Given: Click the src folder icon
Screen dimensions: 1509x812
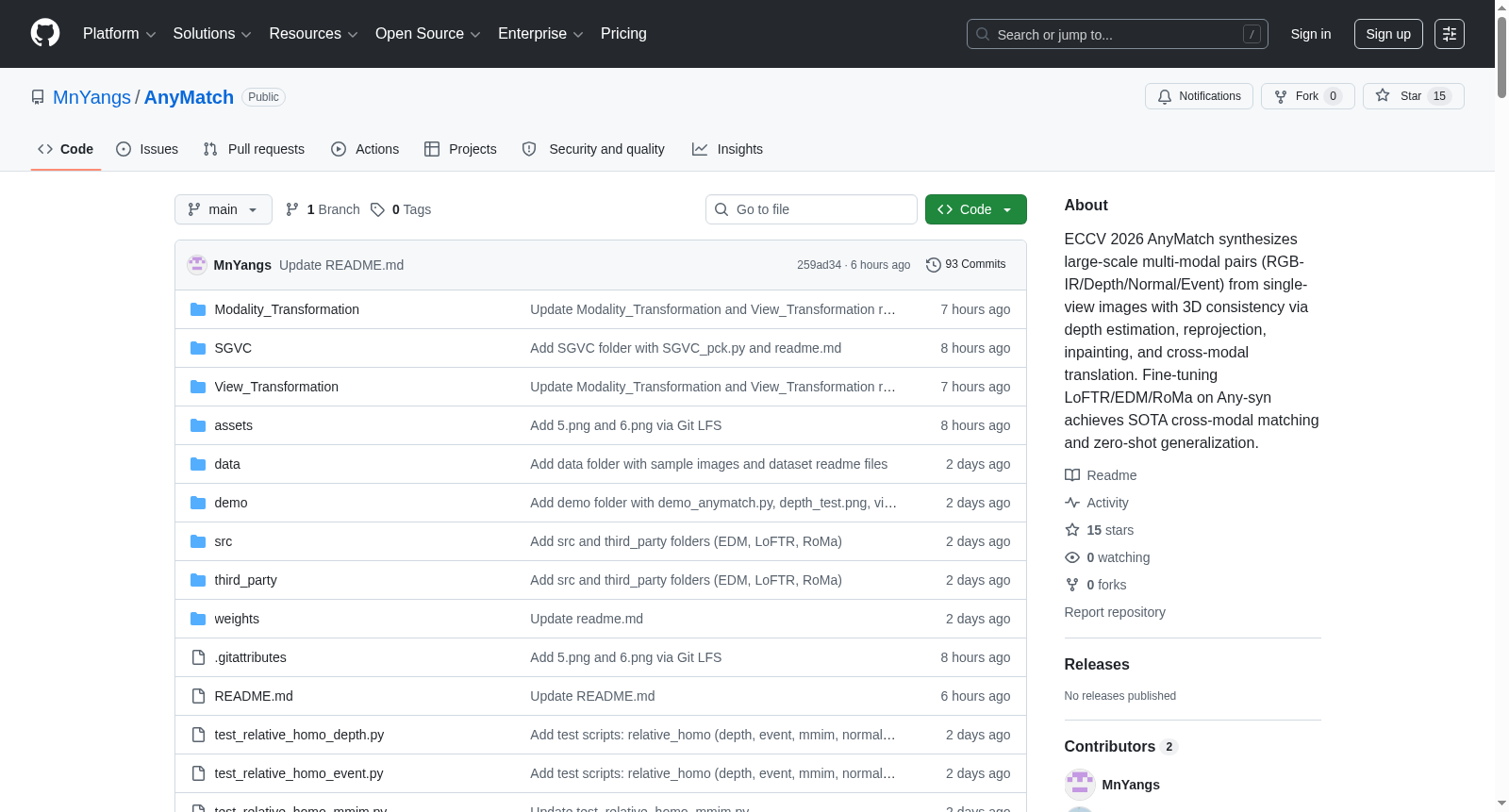Looking at the screenshot, I should [198, 541].
